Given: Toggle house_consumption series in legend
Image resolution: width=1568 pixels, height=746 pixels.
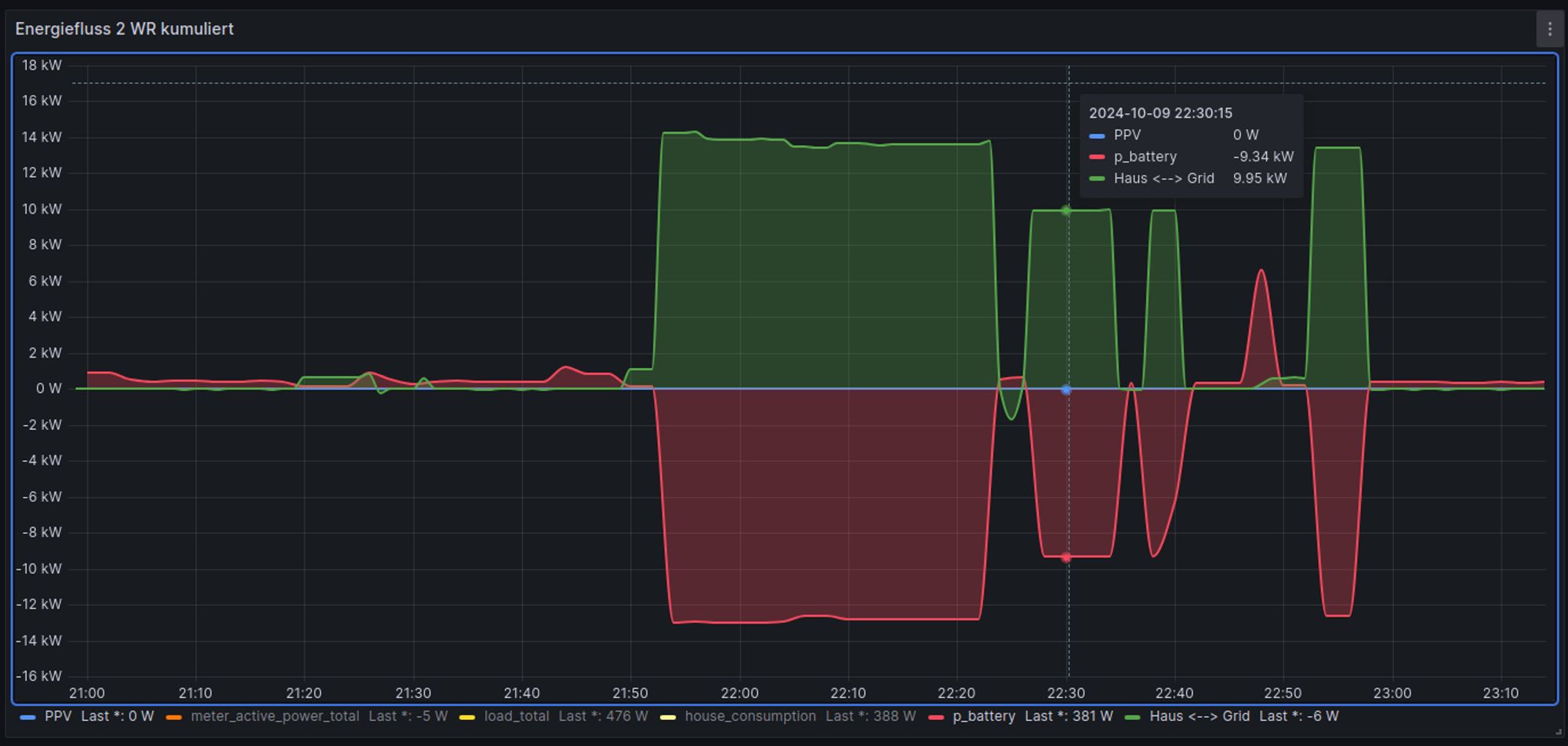Looking at the screenshot, I should [750, 716].
